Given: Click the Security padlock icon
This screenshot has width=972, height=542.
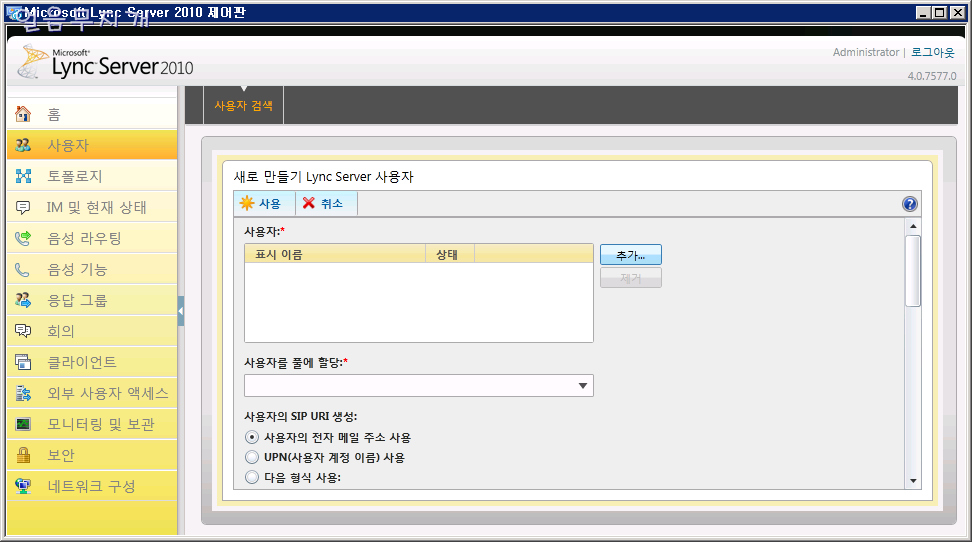Looking at the screenshot, I should 23,455.
